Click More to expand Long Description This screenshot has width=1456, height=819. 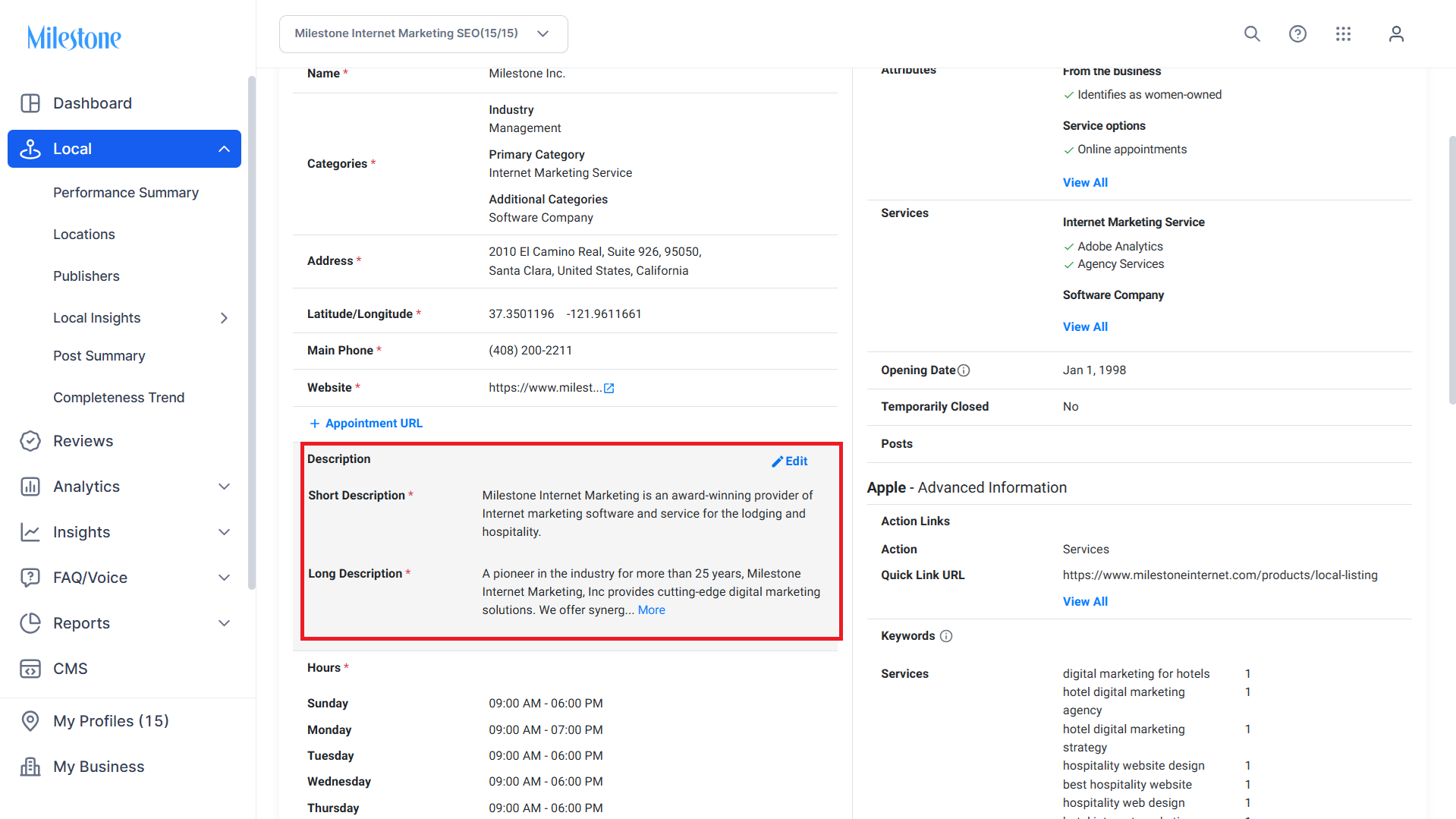click(x=651, y=610)
